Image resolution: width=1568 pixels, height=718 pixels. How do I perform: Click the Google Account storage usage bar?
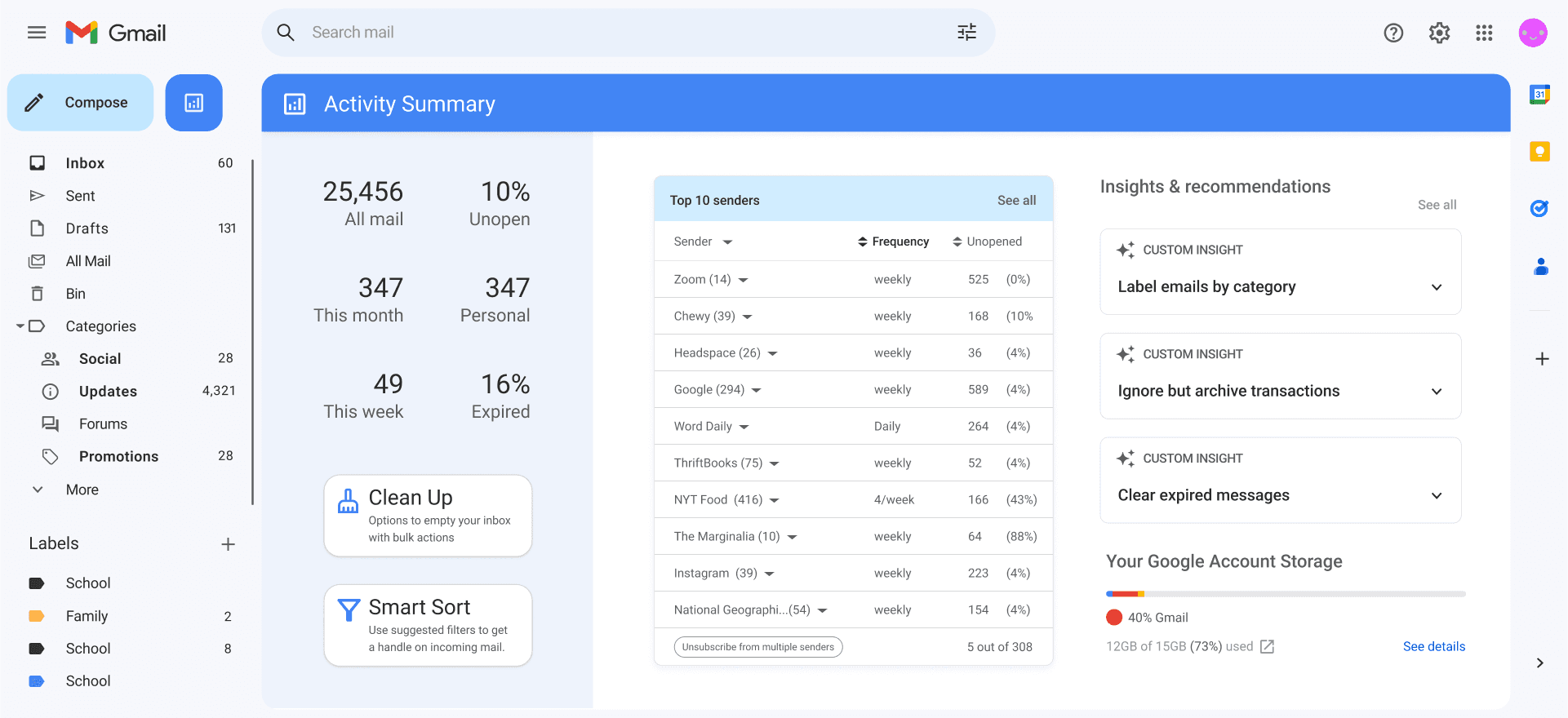pyautogui.click(x=1286, y=594)
